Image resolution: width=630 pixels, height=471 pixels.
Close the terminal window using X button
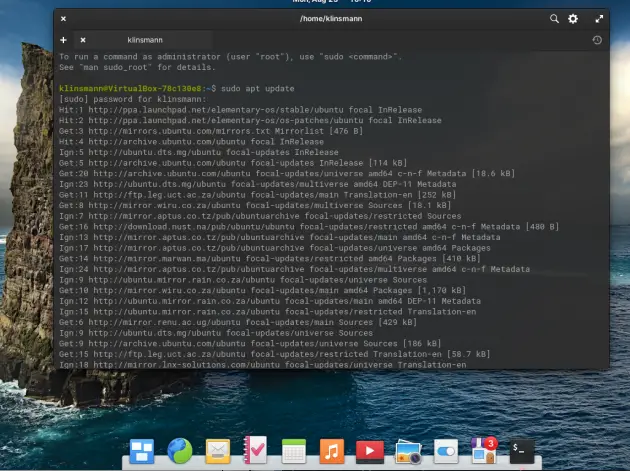pyautogui.click(x=63, y=18)
